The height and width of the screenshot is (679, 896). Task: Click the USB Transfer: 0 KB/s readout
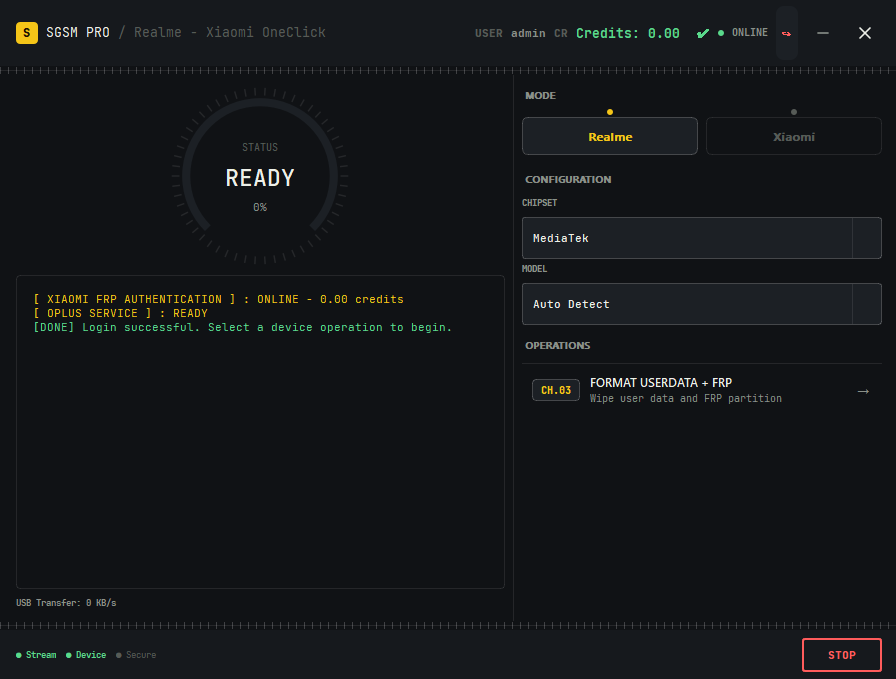66,603
